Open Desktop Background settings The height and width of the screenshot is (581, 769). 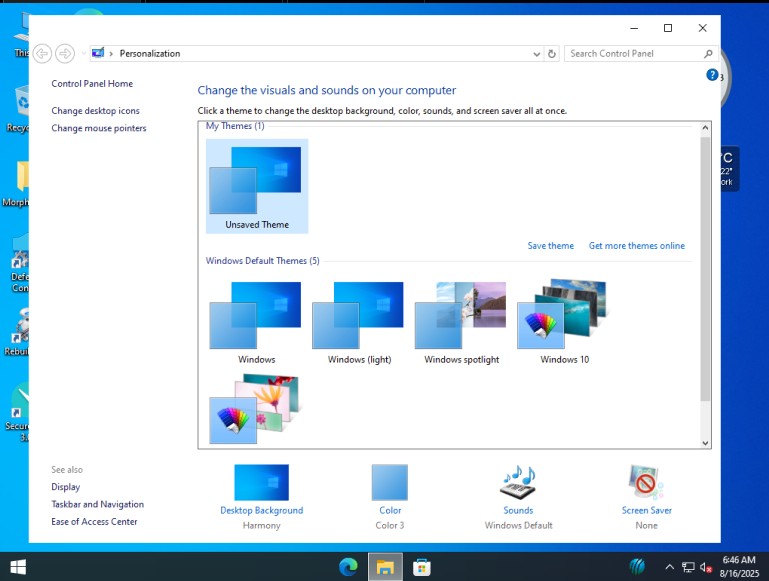pos(261,482)
